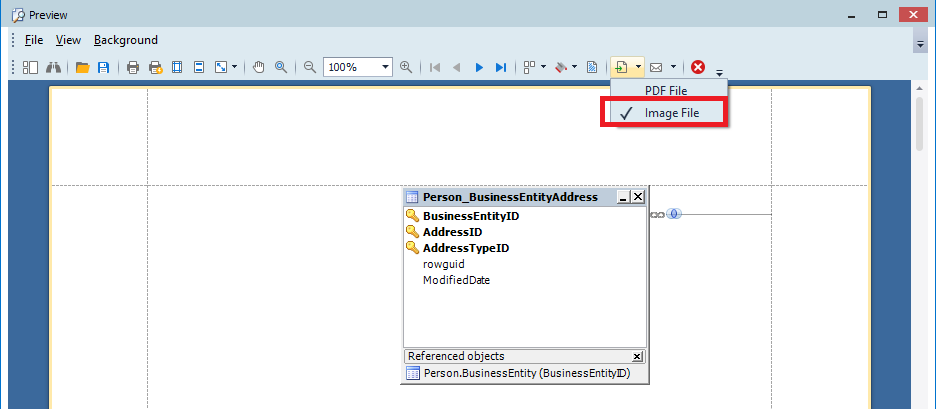Jump to the last page
Viewport: 937px width, 409px height.
point(501,67)
